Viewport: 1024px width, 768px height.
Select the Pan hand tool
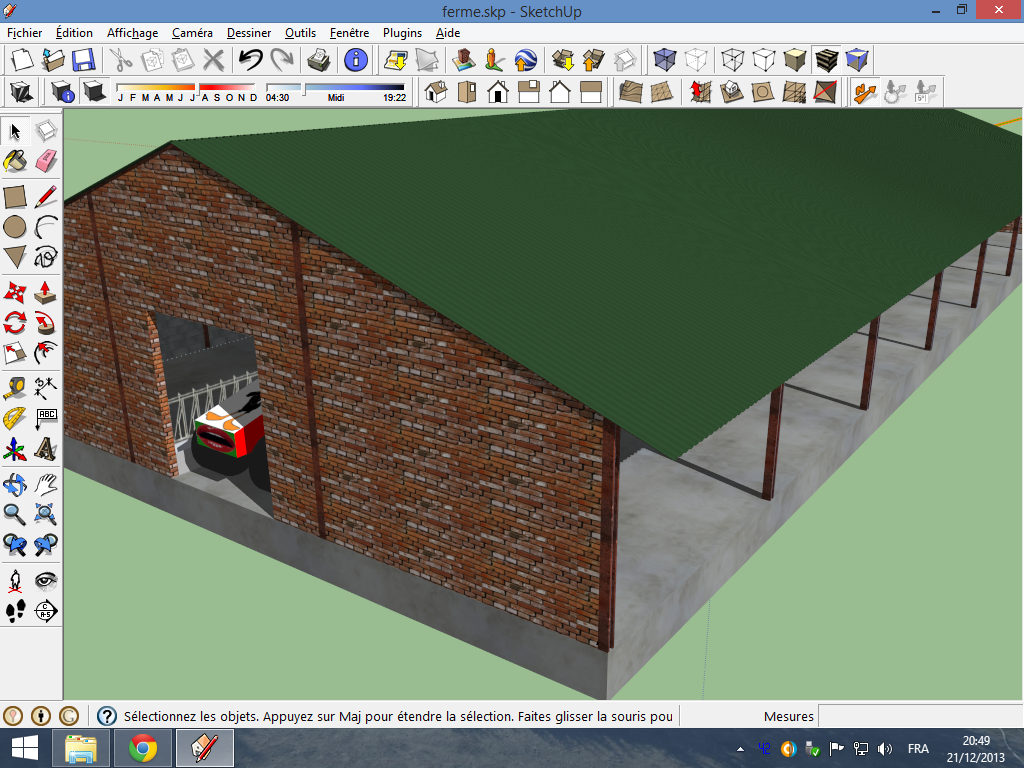pyautogui.click(x=46, y=485)
